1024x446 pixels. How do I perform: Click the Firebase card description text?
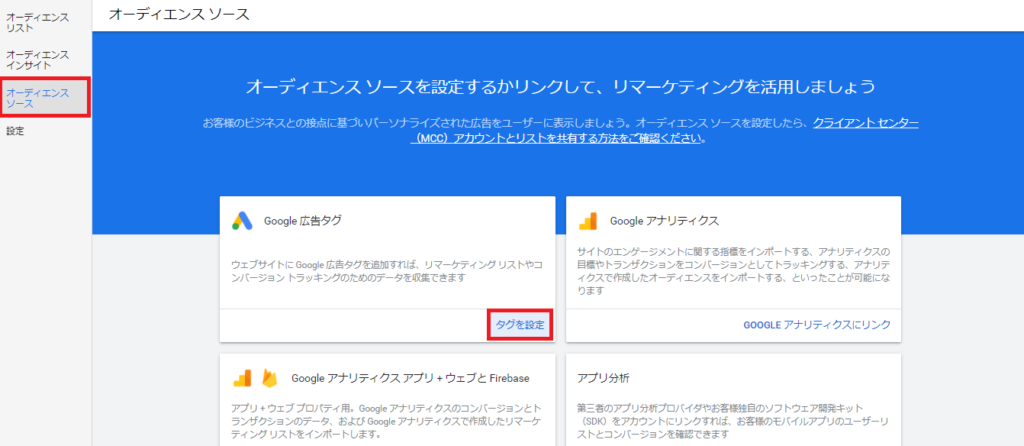(387, 421)
